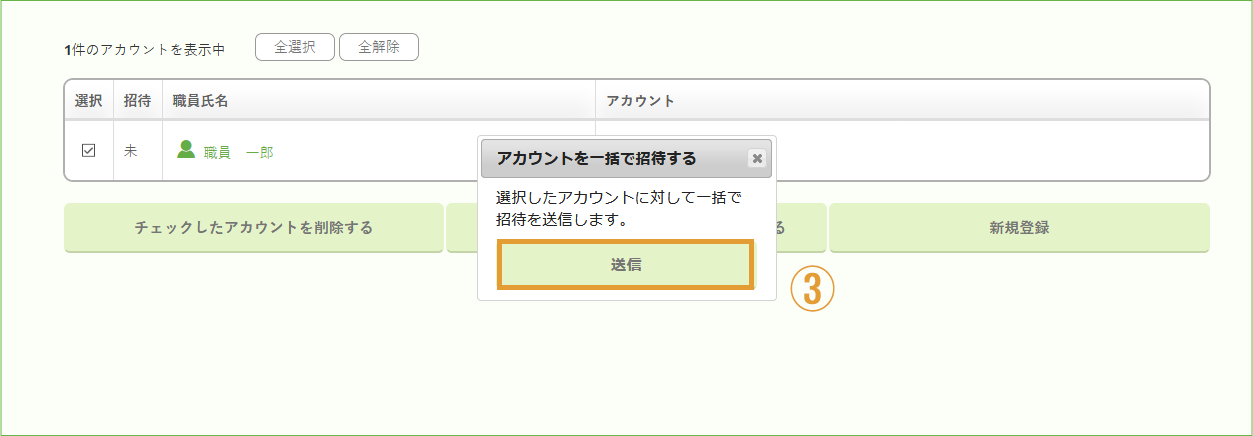
Task: Open the 職員 一郎 staff name link
Action: pyautogui.click(x=238, y=152)
